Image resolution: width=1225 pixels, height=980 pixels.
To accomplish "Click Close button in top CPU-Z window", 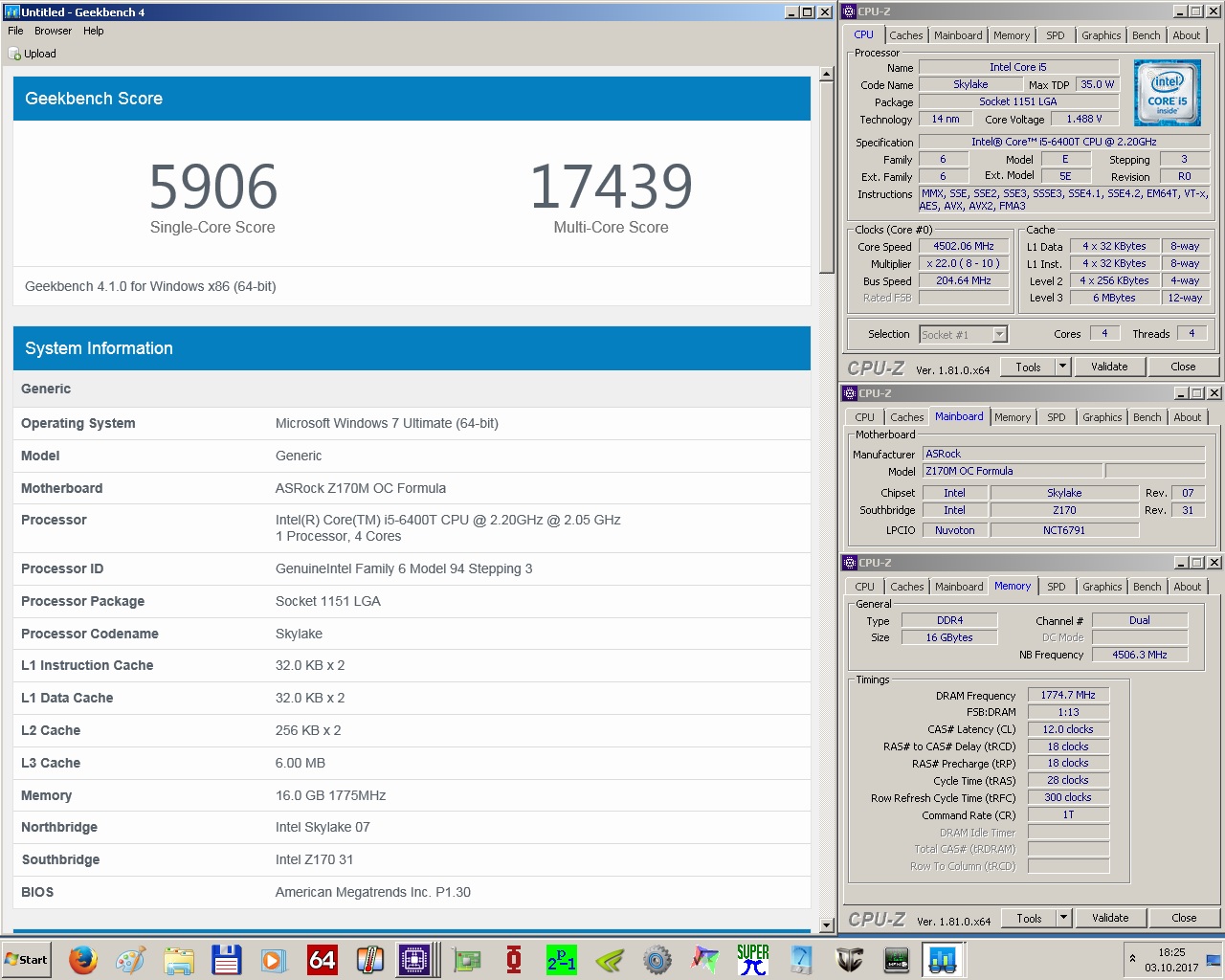I will point(1183,367).
